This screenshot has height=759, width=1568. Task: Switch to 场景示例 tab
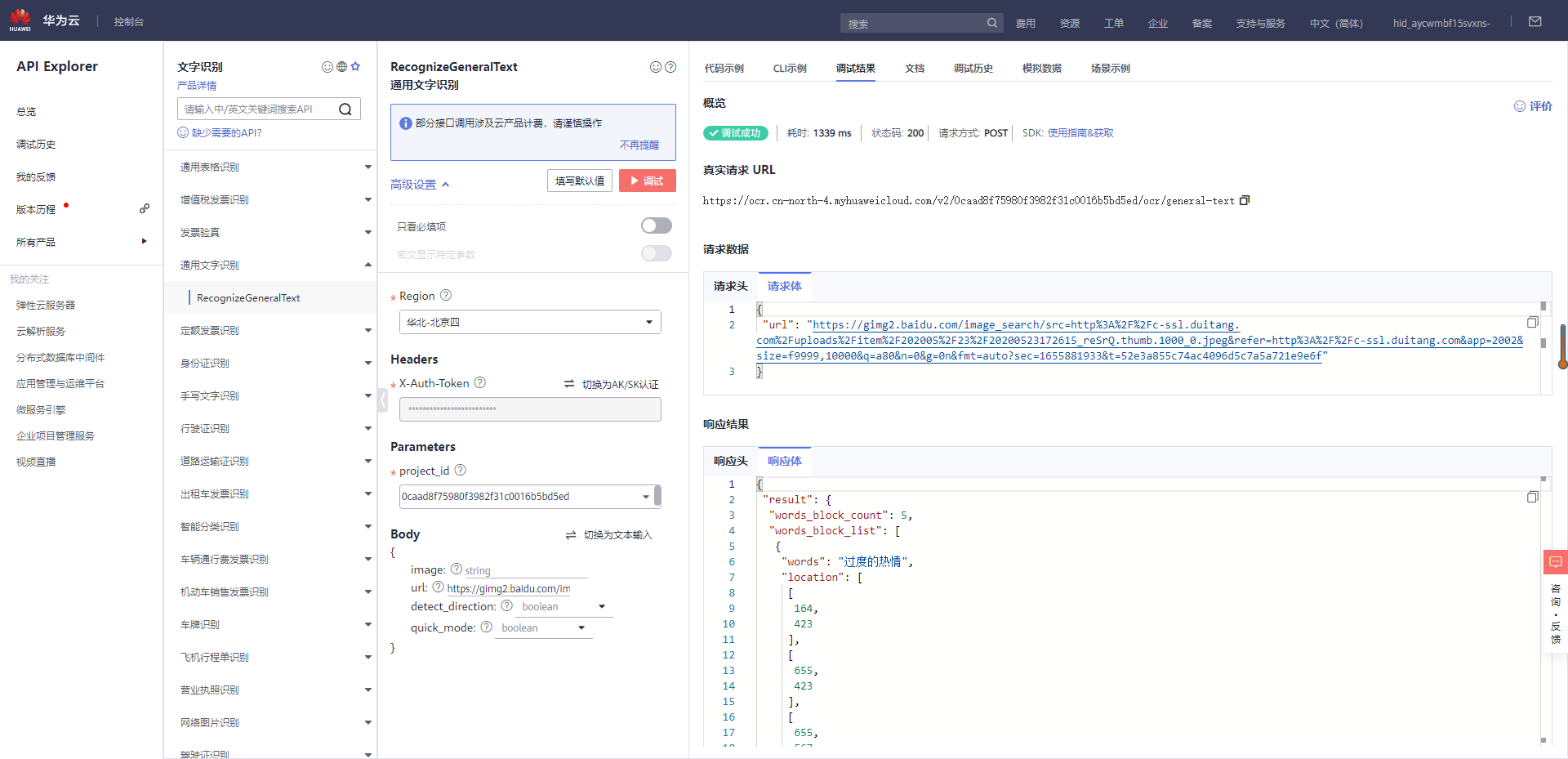click(1111, 69)
